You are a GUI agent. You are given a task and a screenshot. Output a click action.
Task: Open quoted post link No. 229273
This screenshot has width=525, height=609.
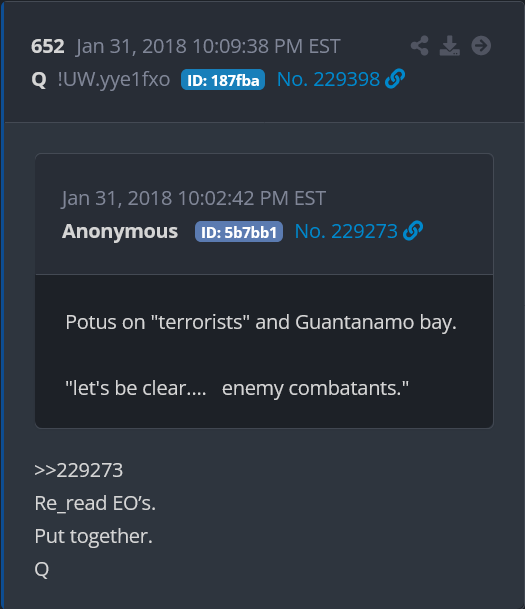346,231
